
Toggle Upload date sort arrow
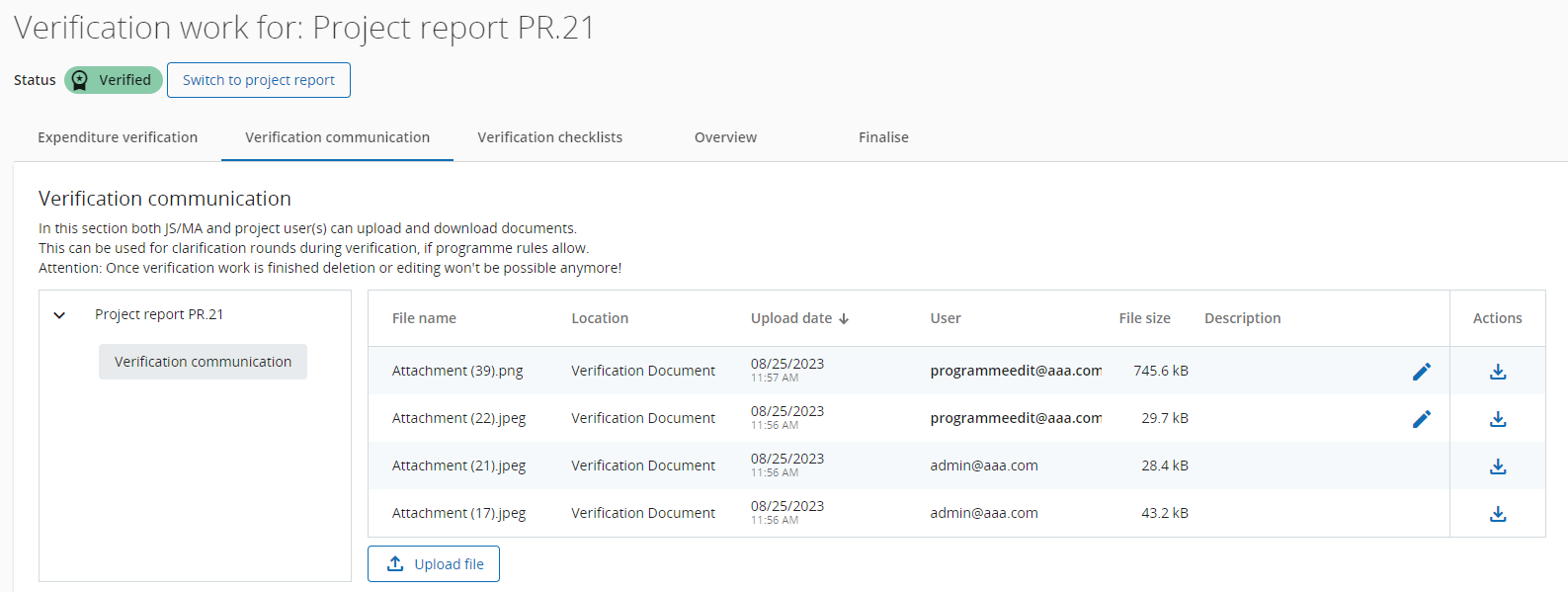(844, 319)
